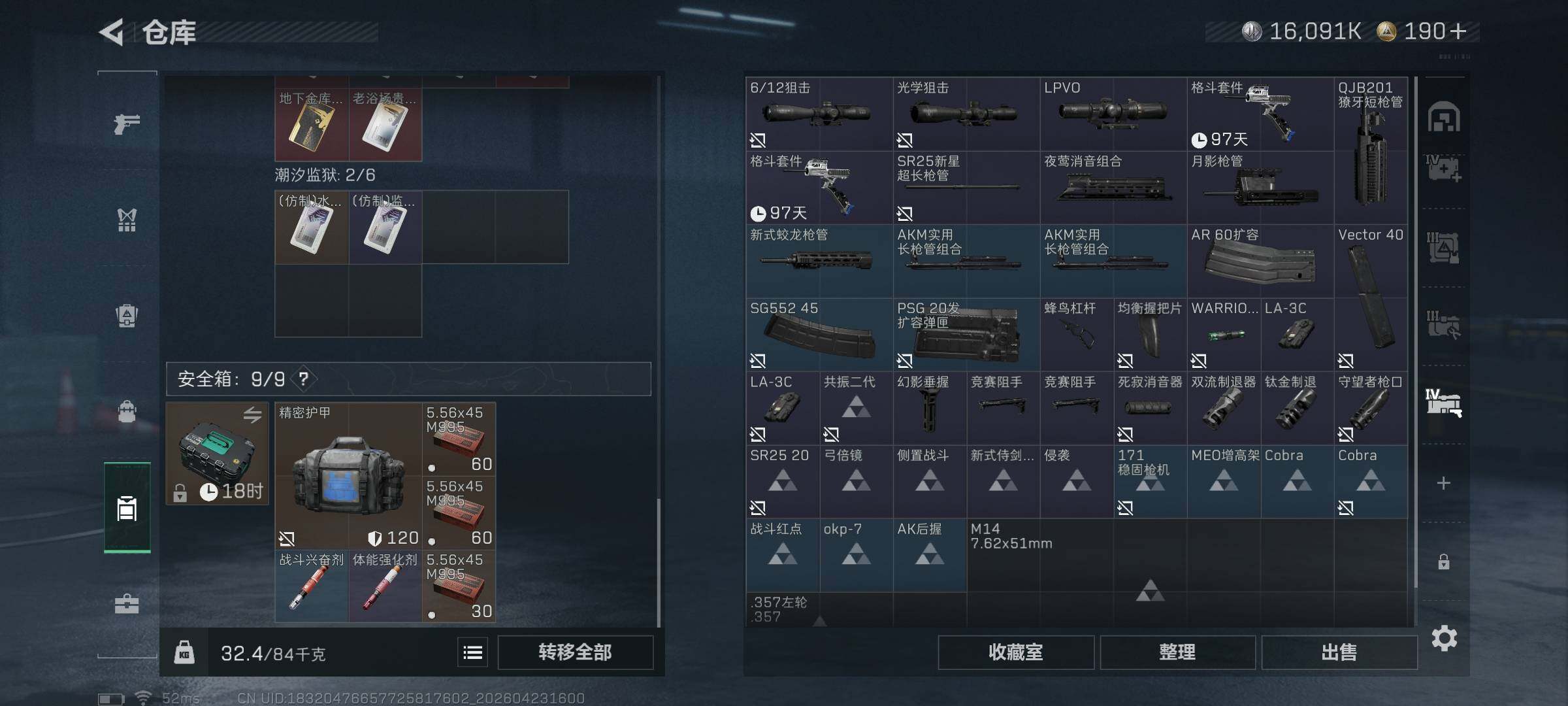1568x706 pixels.
Task: Open the warehouse settings gear icon
Action: coord(1445,638)
